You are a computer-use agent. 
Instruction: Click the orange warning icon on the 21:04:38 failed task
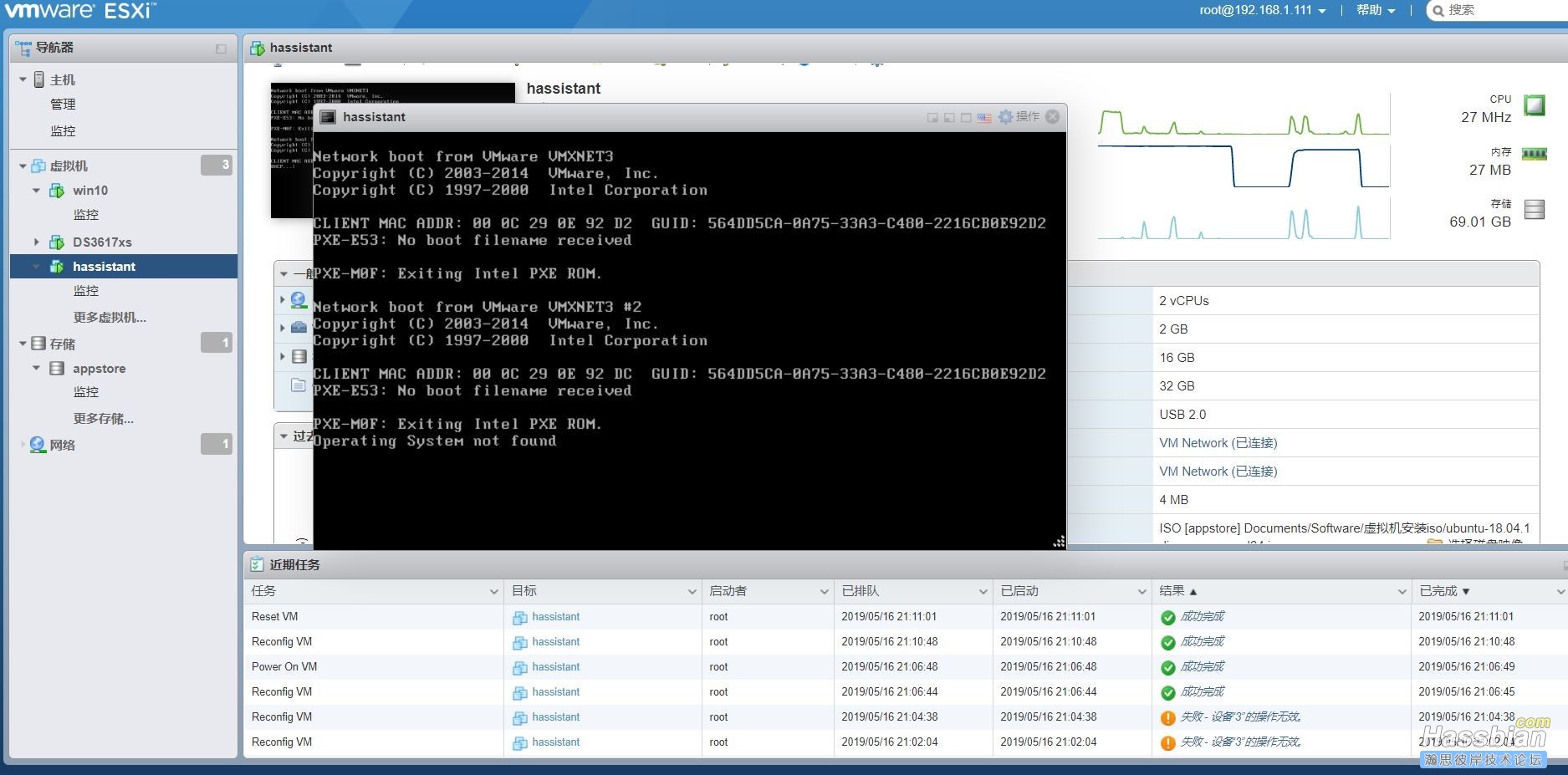(x=1168, y=718)
